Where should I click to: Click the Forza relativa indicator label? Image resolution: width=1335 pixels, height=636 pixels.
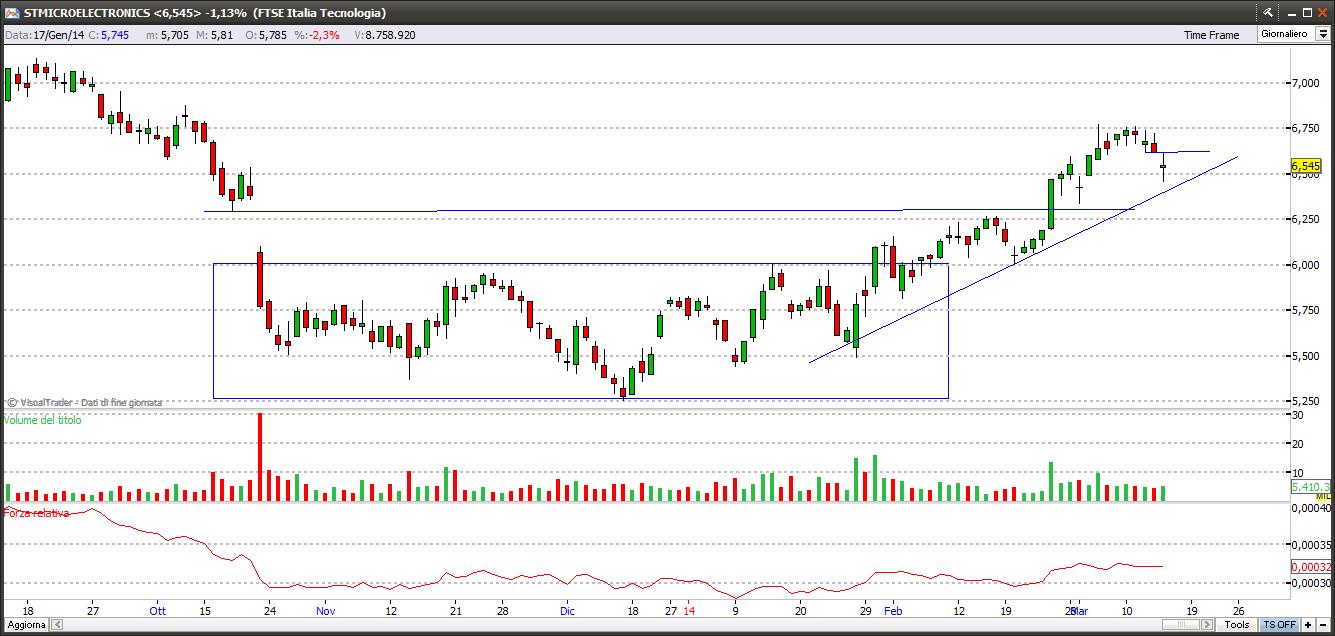(x=37, y=513)
